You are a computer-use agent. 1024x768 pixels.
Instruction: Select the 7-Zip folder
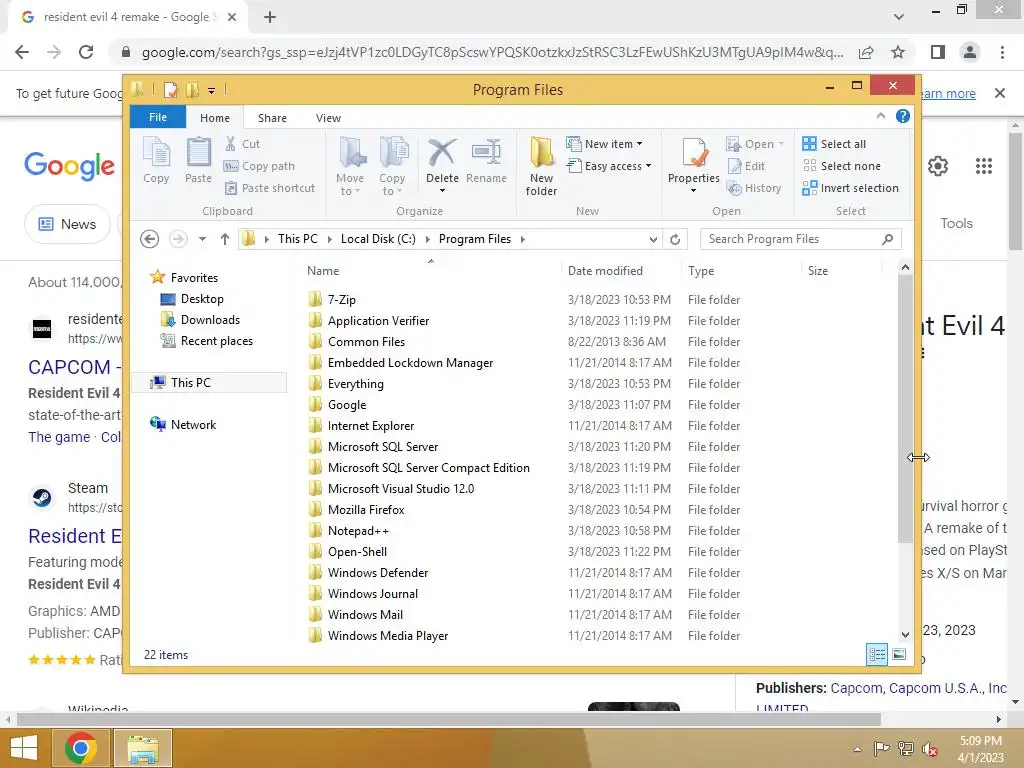332,299
